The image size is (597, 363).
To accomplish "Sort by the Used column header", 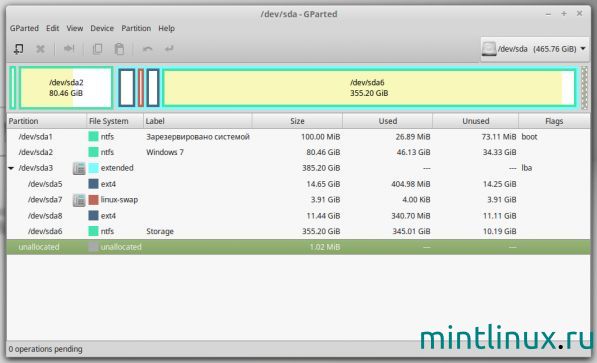I will [388, 121].
